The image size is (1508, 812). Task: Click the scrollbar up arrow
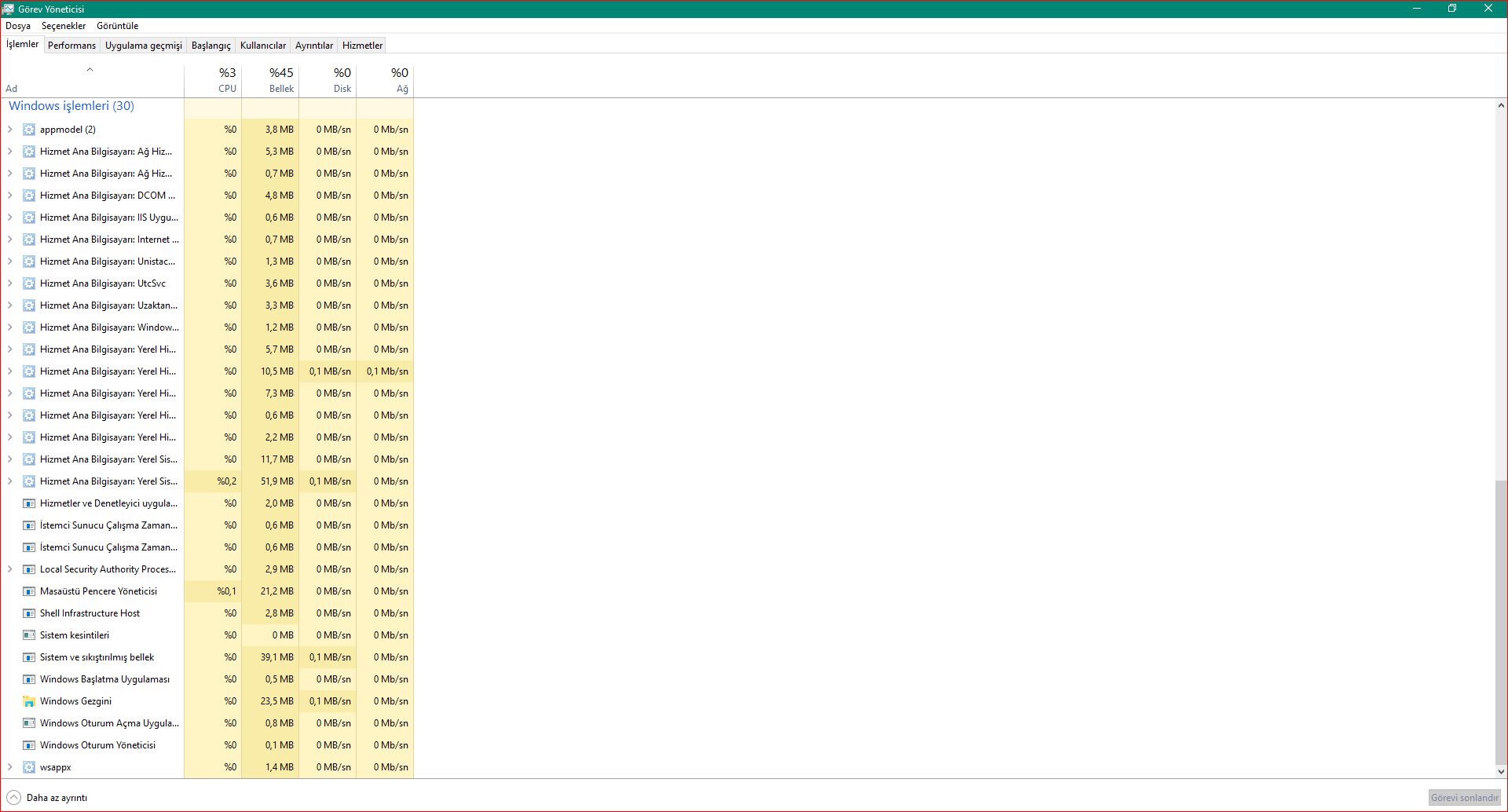(x=1501, y=105)
